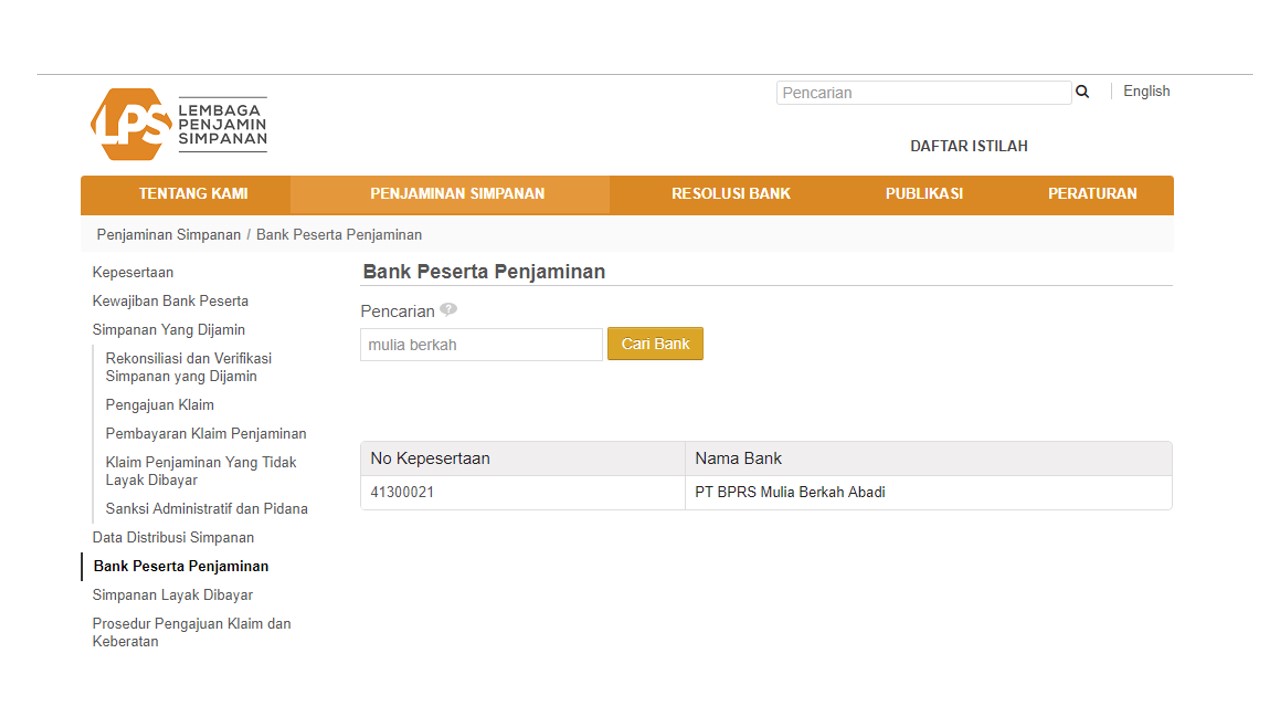Open Pengajuan Klaim sidebar link
The height and width of the screenshot is (720, 1280).
click(x=160, y=405)
